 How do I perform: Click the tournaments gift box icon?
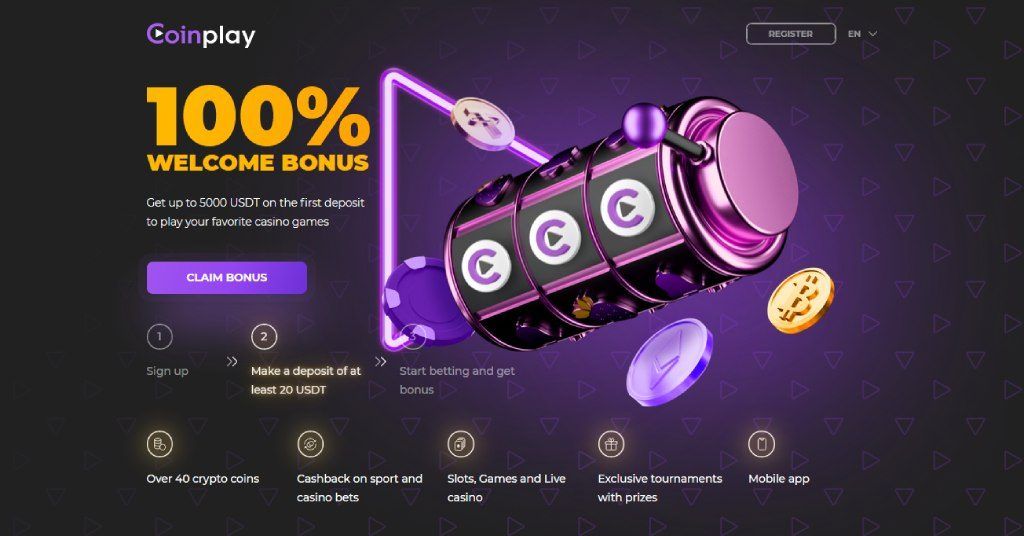(611, 445)
